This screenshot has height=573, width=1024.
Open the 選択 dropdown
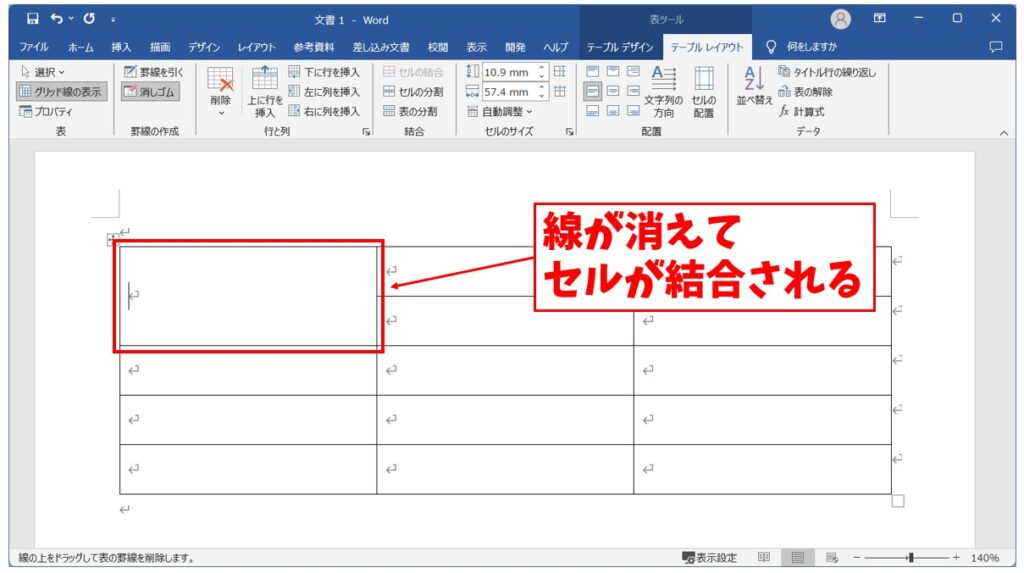(43, 72)
